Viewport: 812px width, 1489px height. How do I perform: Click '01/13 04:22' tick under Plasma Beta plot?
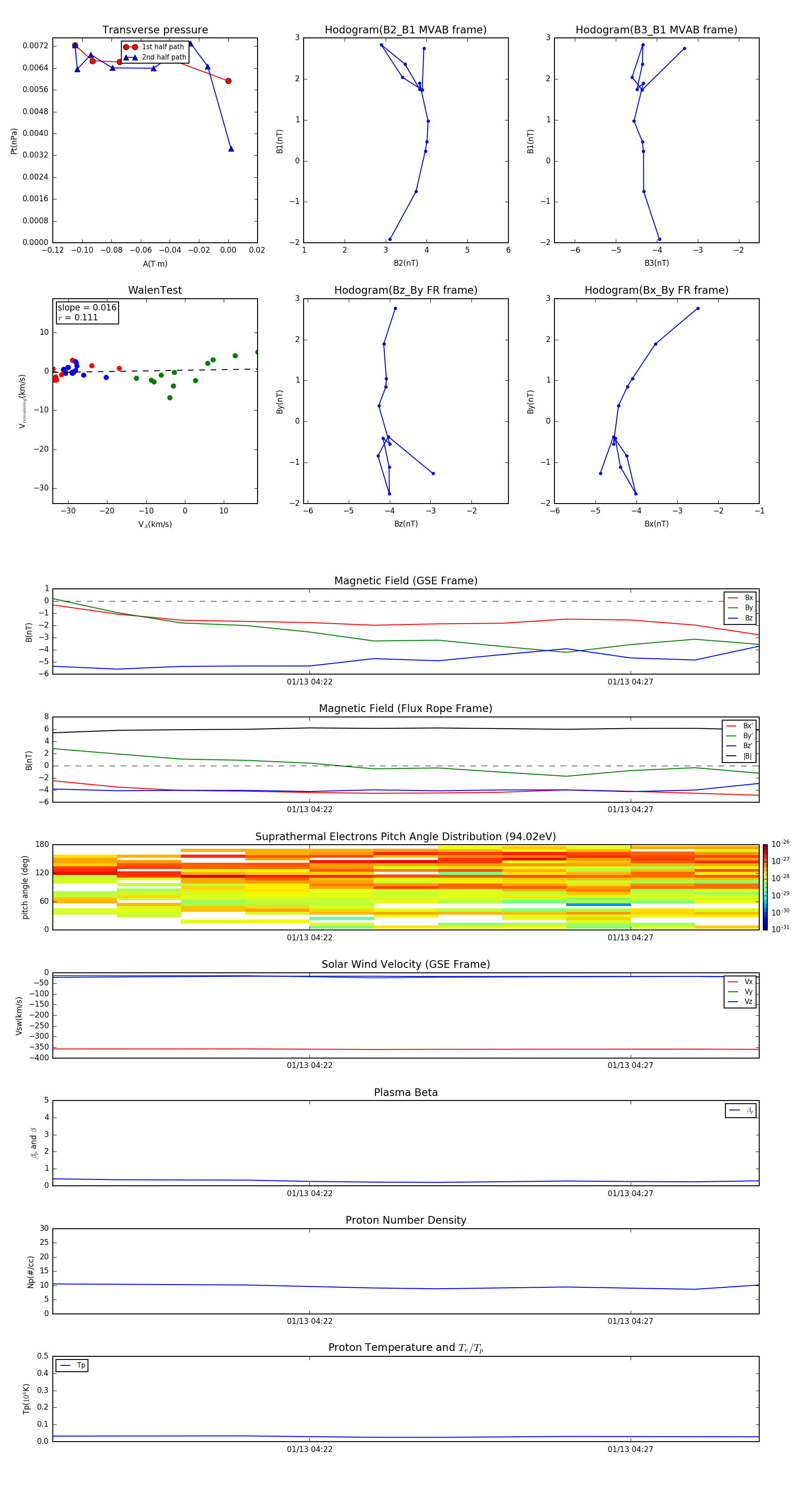click(x=310, y=1193)
